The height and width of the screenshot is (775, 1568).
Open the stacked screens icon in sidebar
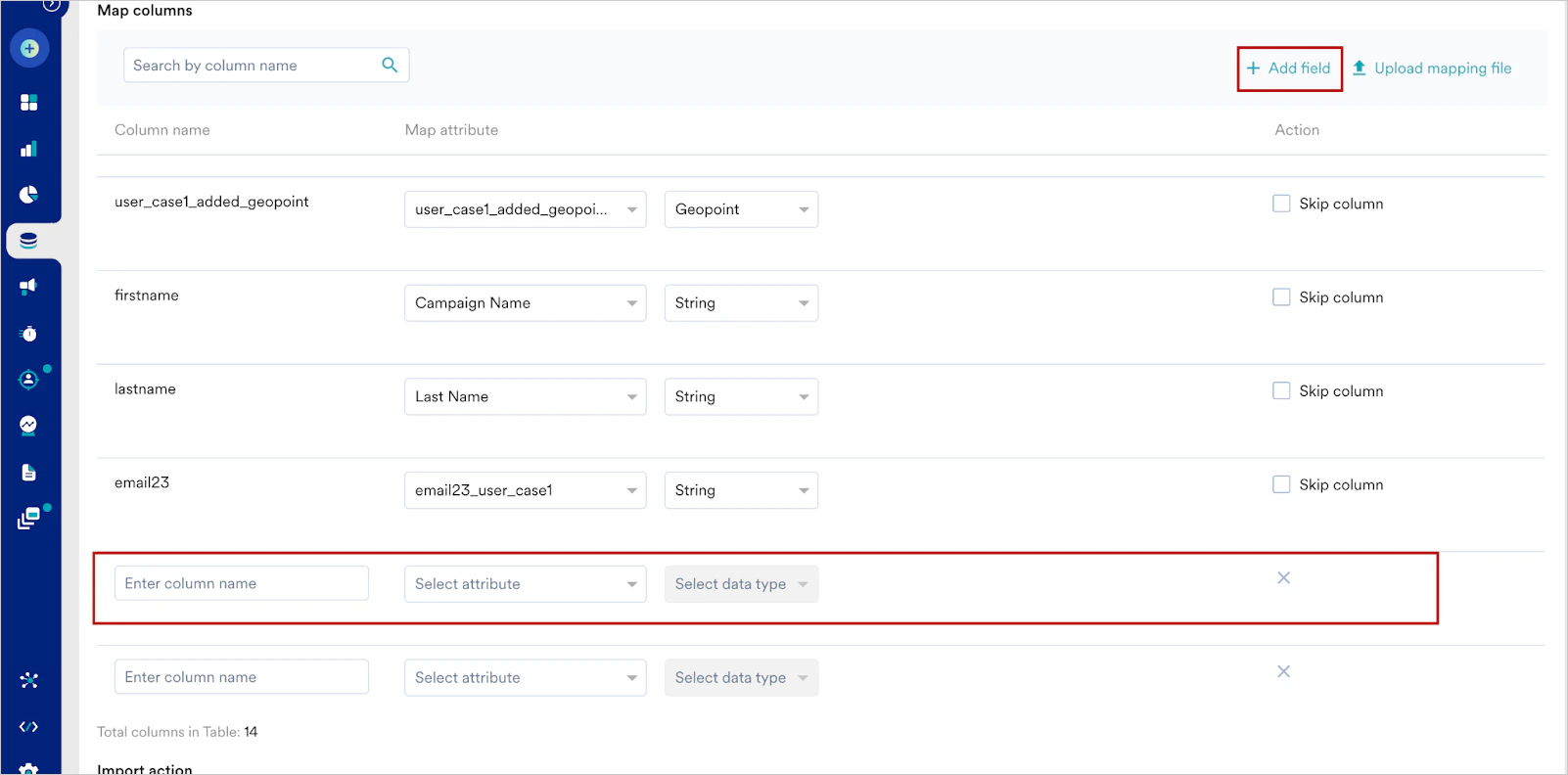(29, 519)
